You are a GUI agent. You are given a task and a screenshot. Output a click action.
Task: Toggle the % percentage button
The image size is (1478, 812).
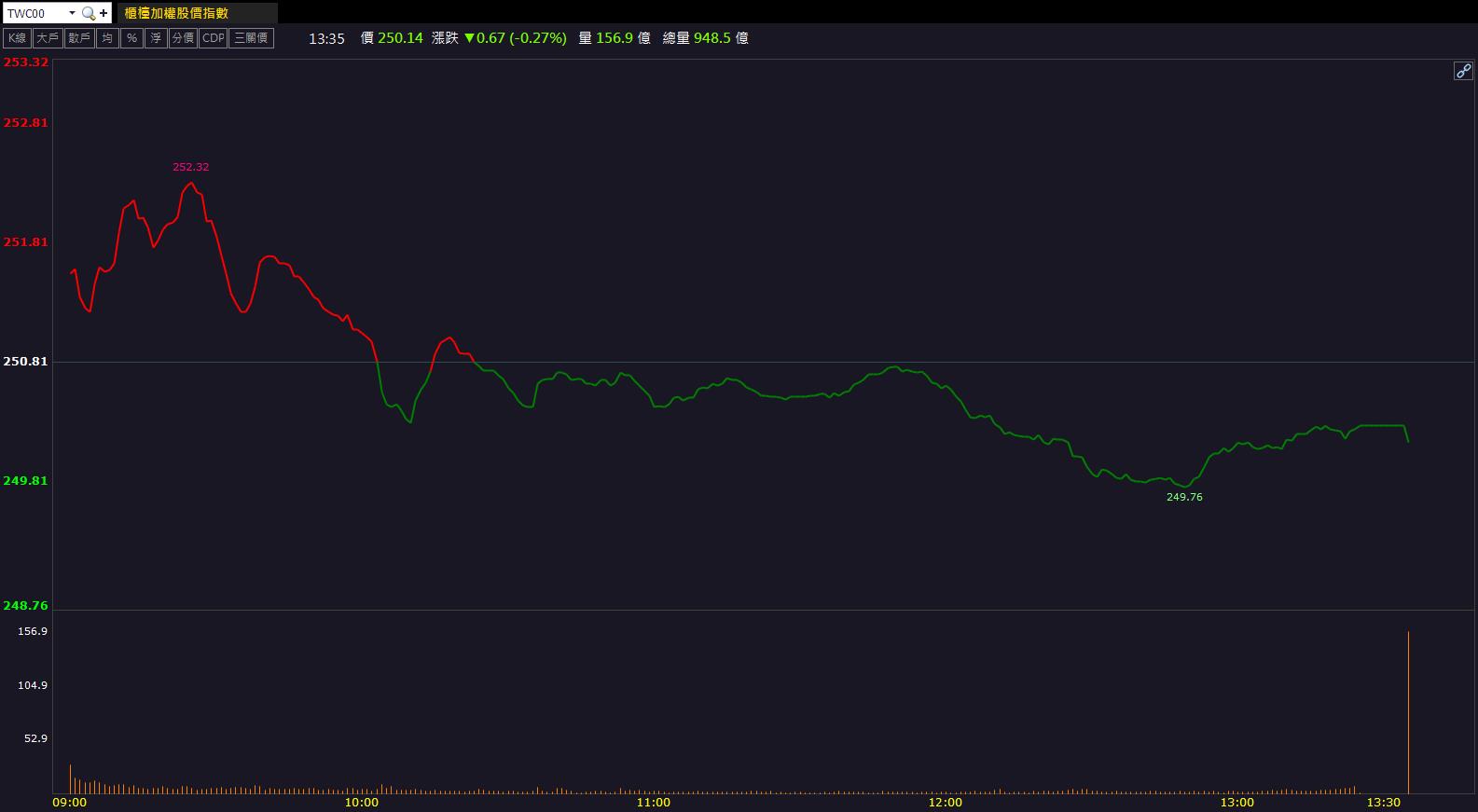[131, 38]
